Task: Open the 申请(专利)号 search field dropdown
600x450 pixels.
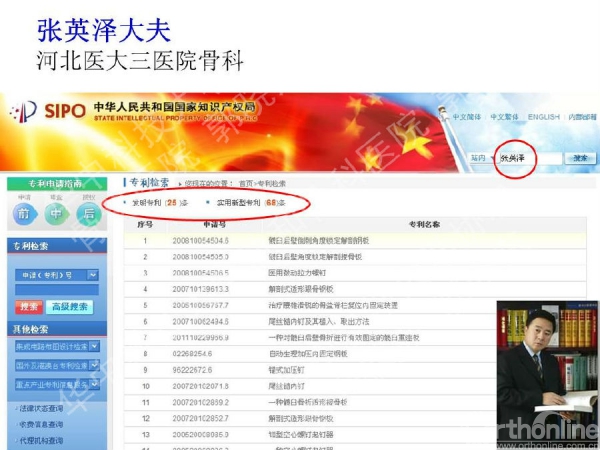Action: (91, 274)
